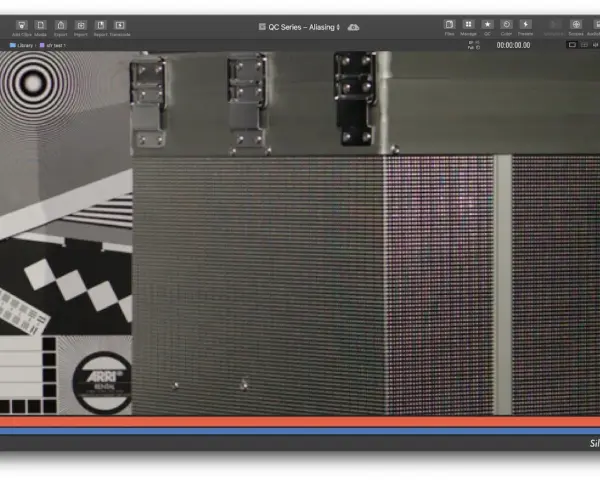Image resolution: width=600 pixels, height=480 pixels.
Task: Click the dimmed toolbar icon left of Scopes
Action: [554, 24]
